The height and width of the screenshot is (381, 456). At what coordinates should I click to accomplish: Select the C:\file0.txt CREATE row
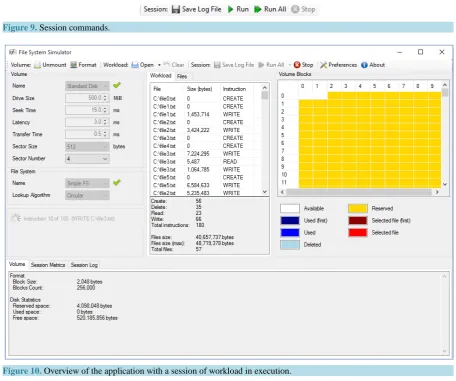[x=206, y=99]
